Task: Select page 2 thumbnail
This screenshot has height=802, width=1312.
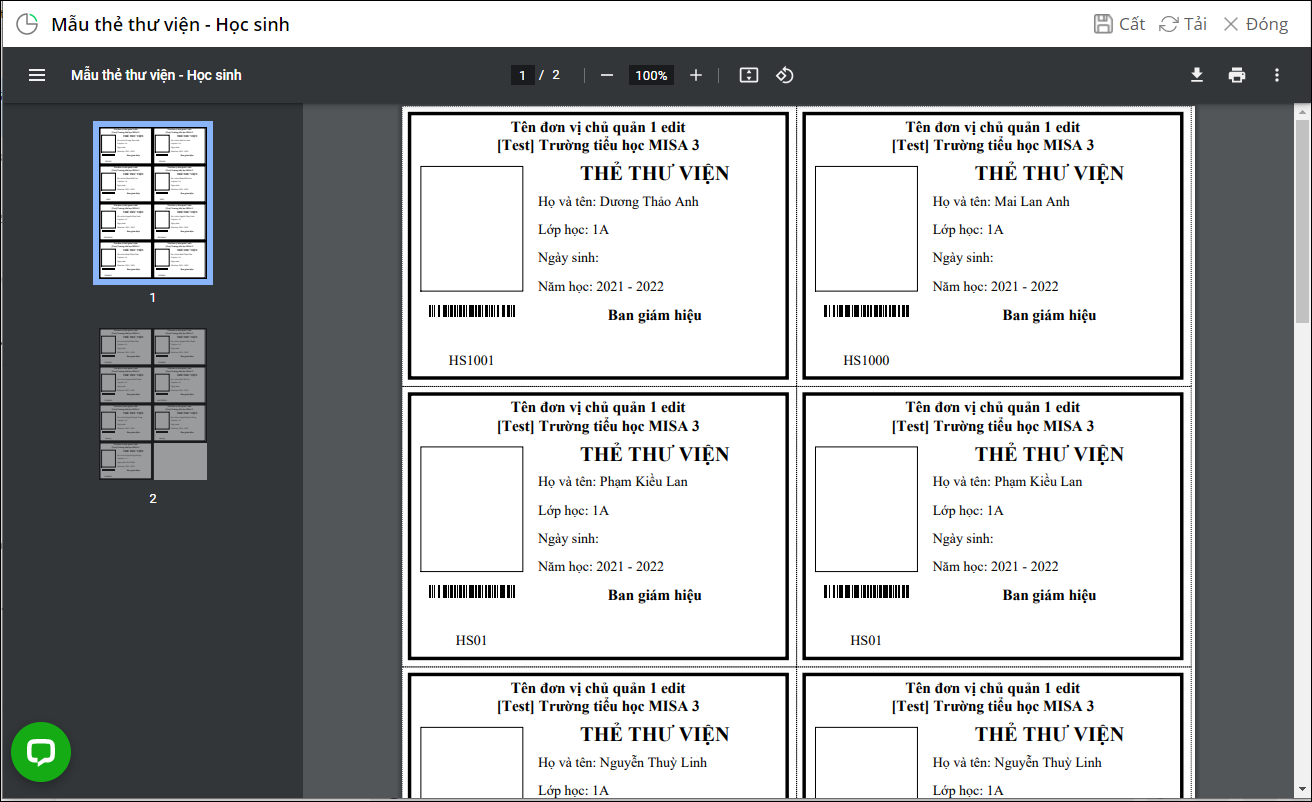Action: click(x=153, y=404)
